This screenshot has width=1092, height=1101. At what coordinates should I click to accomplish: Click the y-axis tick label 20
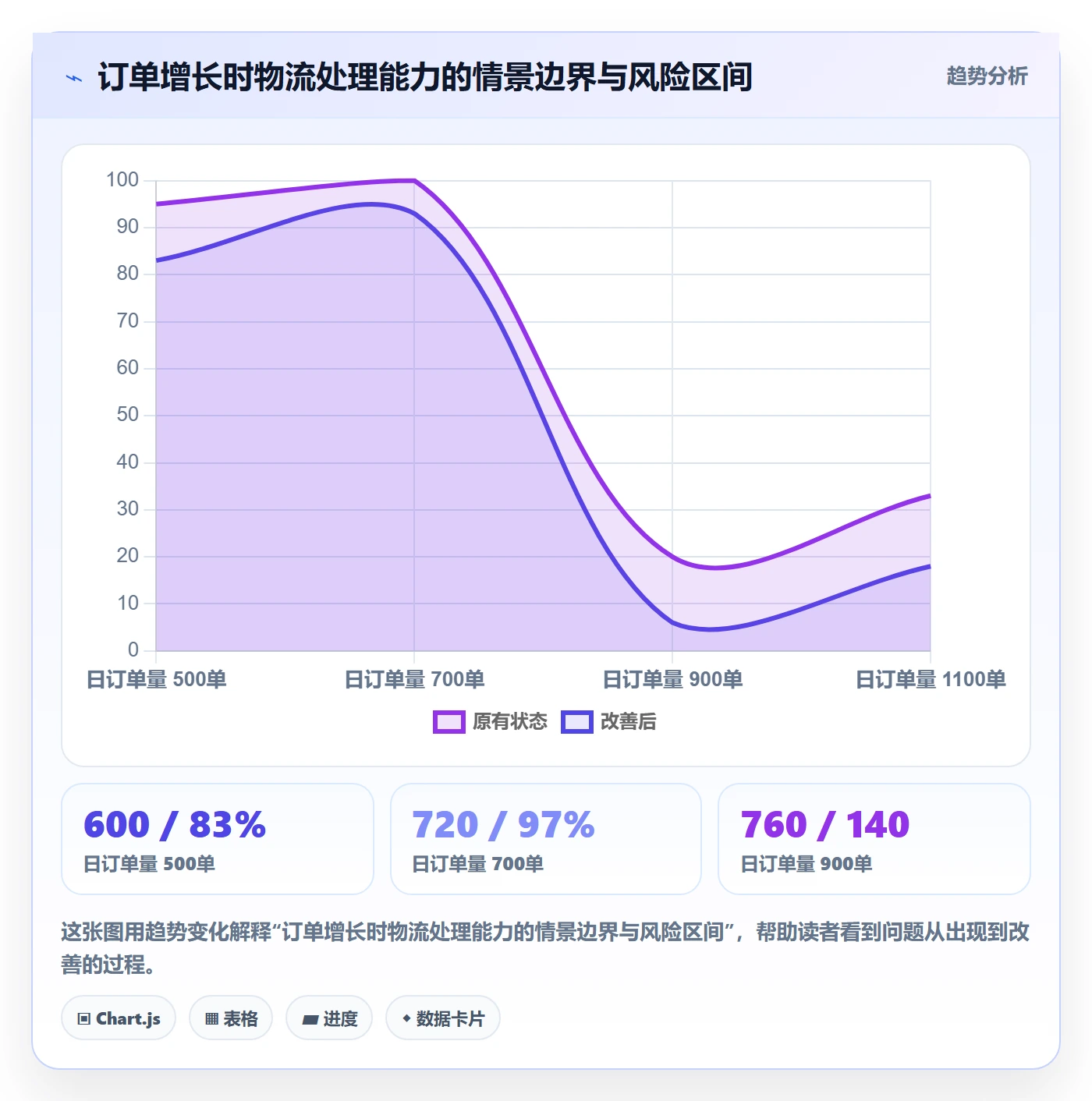[128, 556]
